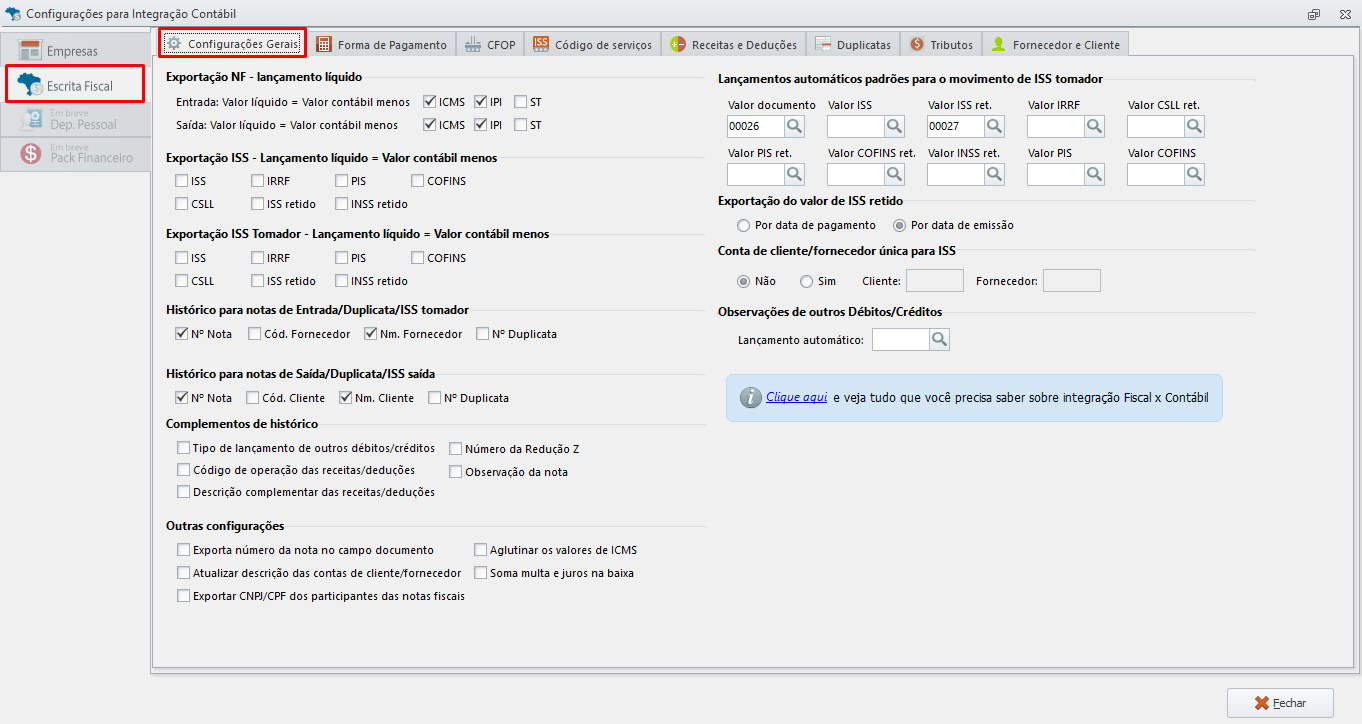Choose Sim for conta única ISS
Viewport: 1362px width, 724px height.
(807, 281)
